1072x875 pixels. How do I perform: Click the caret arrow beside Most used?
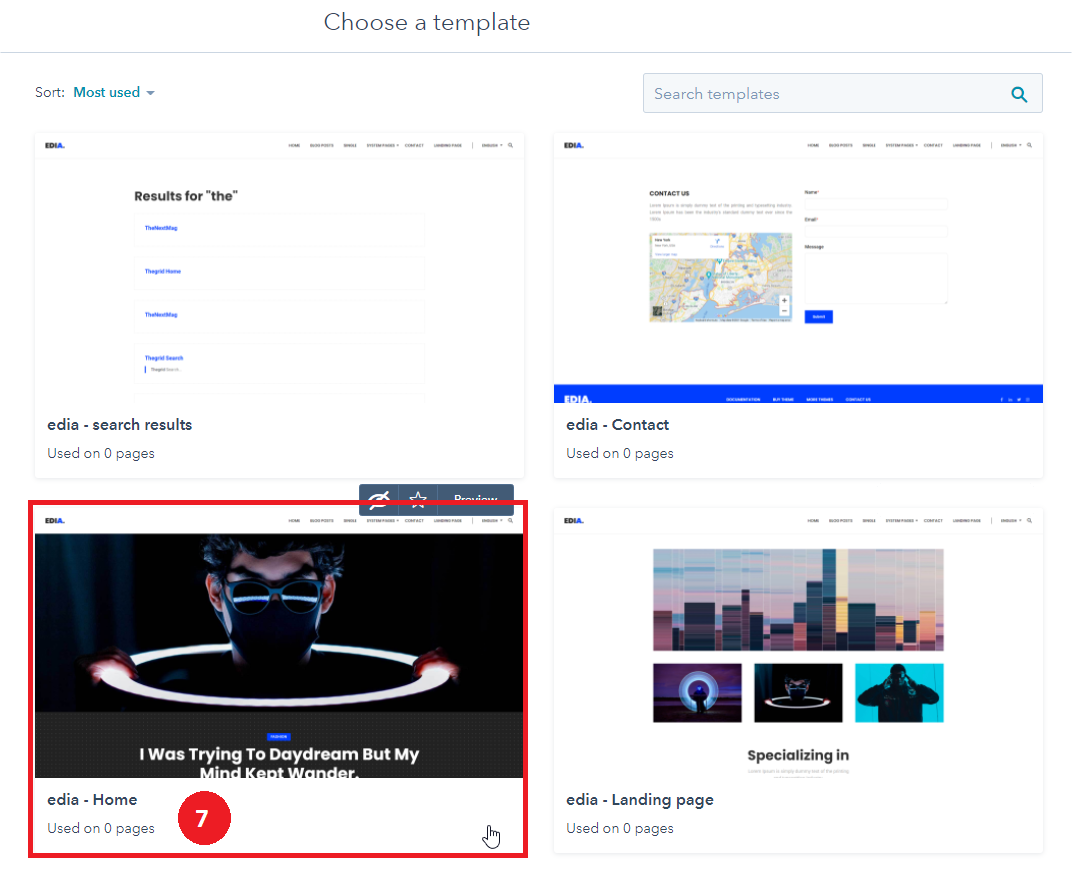[x=150, y=93]
